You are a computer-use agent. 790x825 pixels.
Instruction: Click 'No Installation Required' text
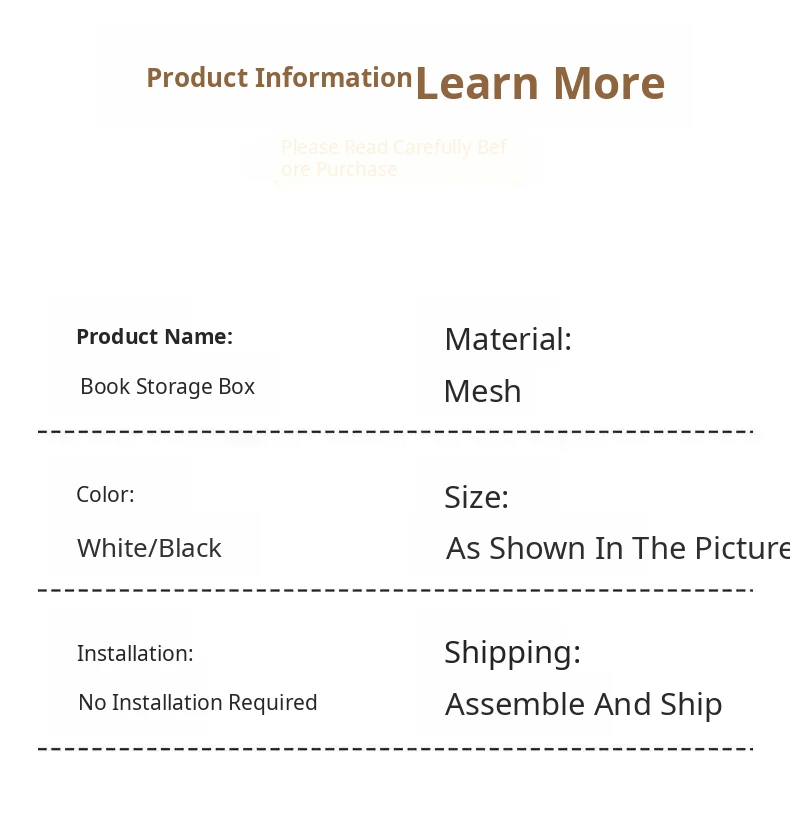pyautogui.click(x=197, y=703)
